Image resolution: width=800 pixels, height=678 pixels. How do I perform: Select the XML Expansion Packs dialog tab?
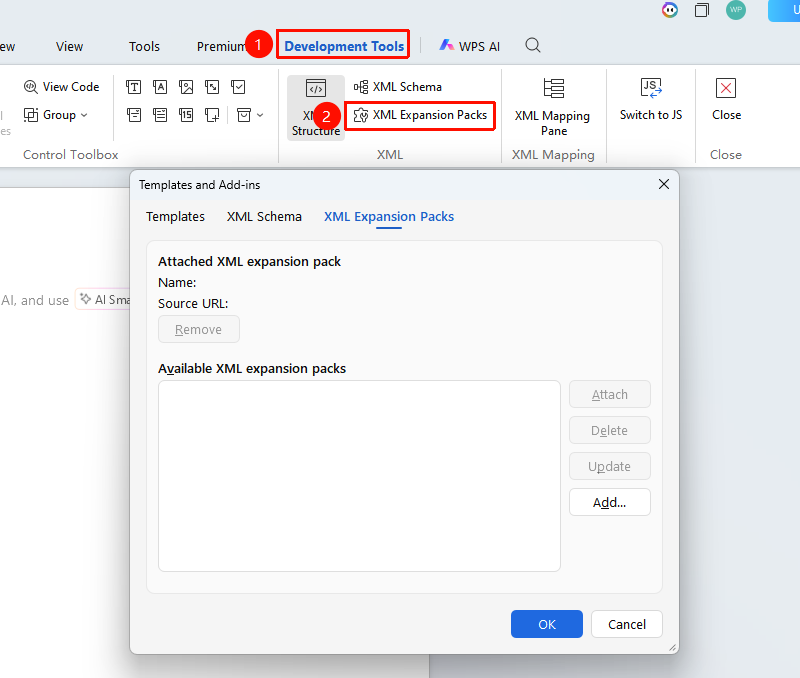point(389,217)
